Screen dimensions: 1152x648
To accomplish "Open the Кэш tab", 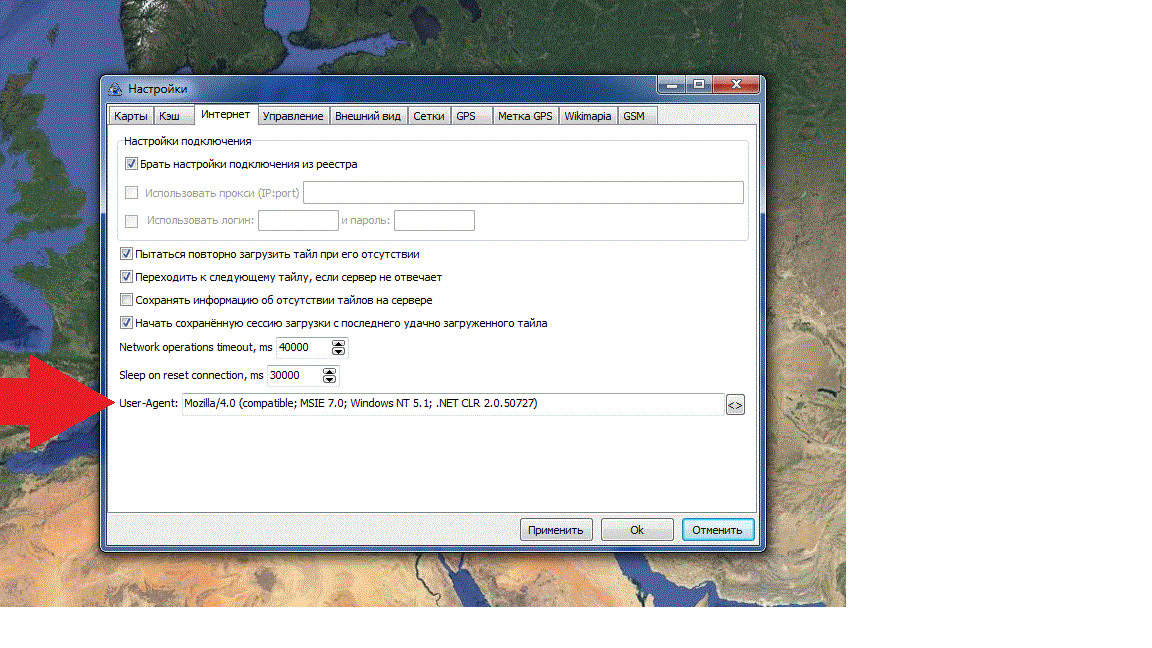I will pos(170,116).
